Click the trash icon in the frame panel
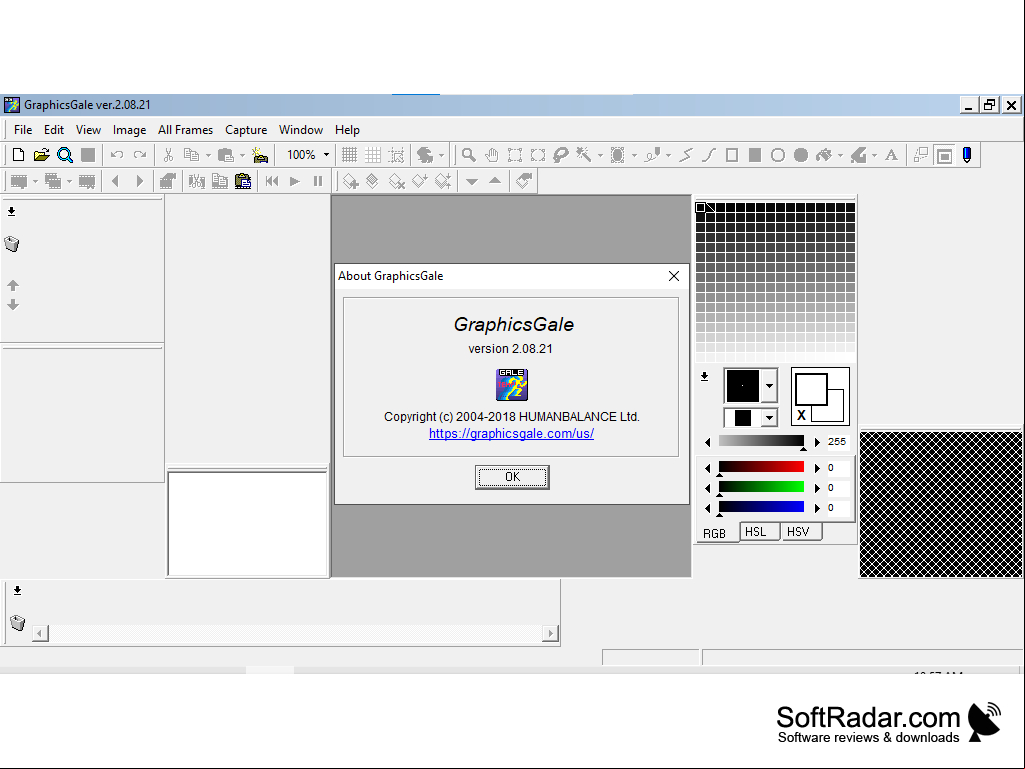This screenshot has width=1025, height=769. pos(18,623)
